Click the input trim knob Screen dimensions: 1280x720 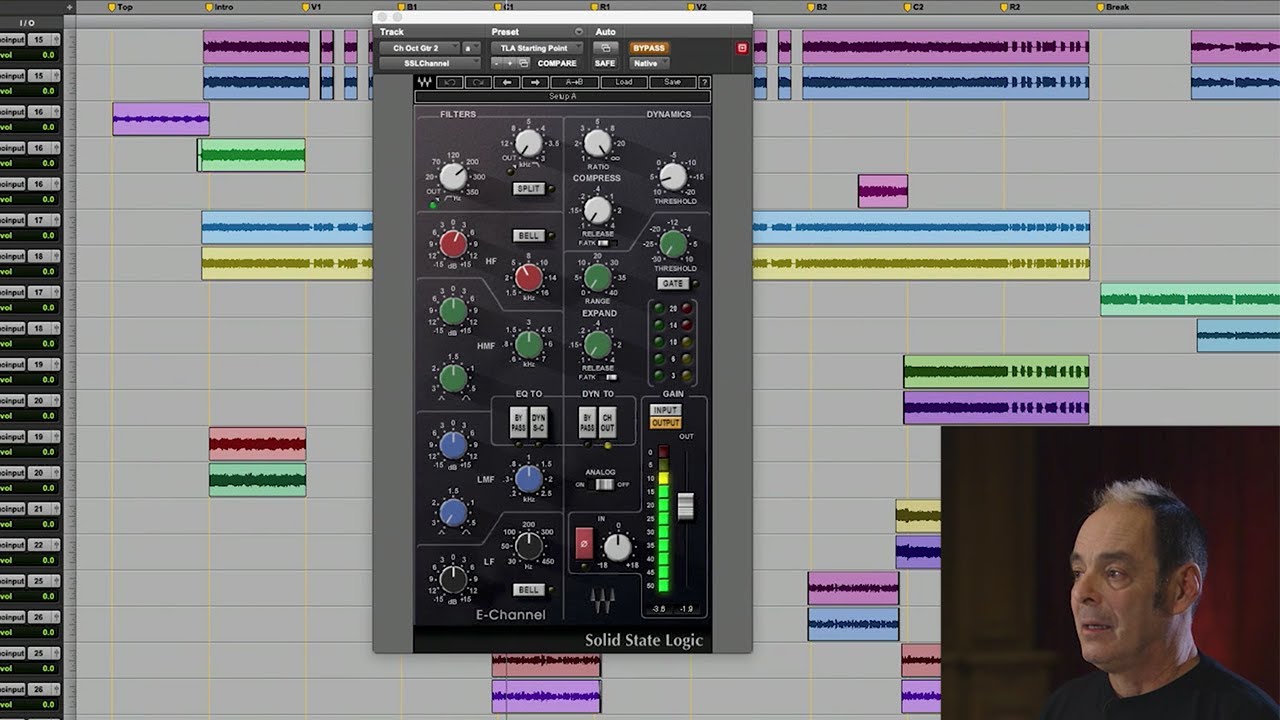click(618, 547)
